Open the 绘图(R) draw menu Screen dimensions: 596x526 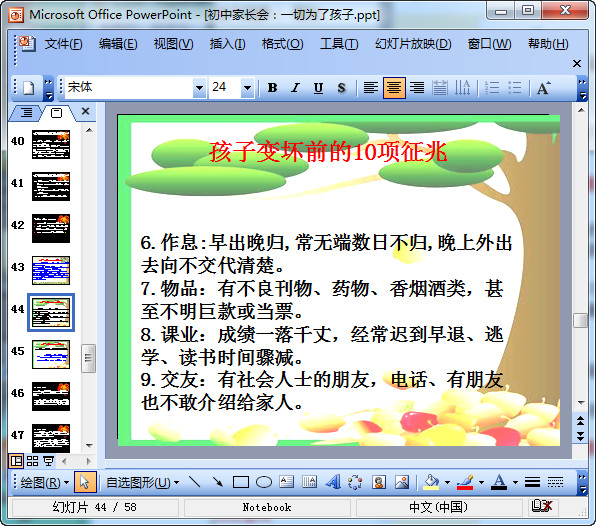44,483
